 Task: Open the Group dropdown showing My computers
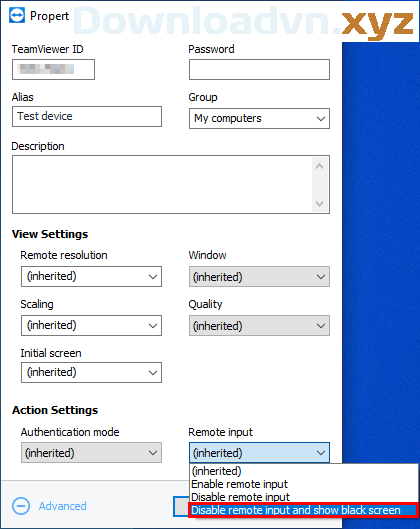259,118
